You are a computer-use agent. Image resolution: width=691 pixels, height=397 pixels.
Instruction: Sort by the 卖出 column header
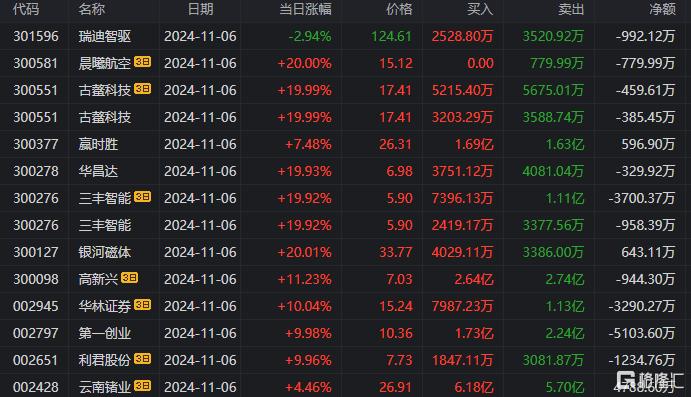(x=571, y=9)
